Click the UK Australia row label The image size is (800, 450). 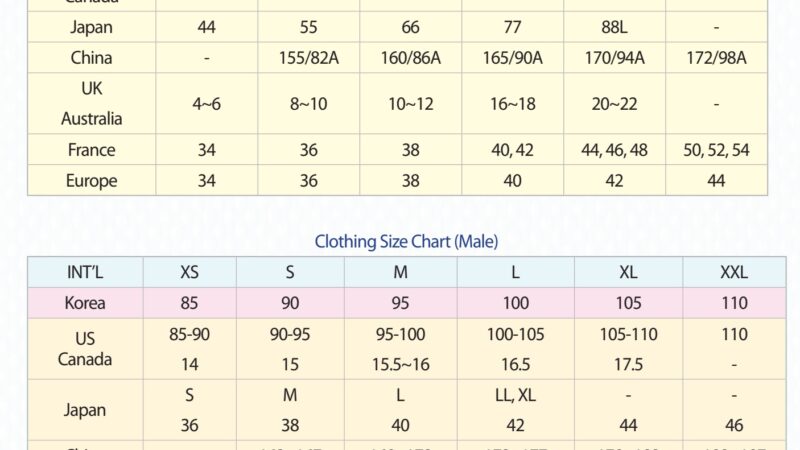point(92,103)
